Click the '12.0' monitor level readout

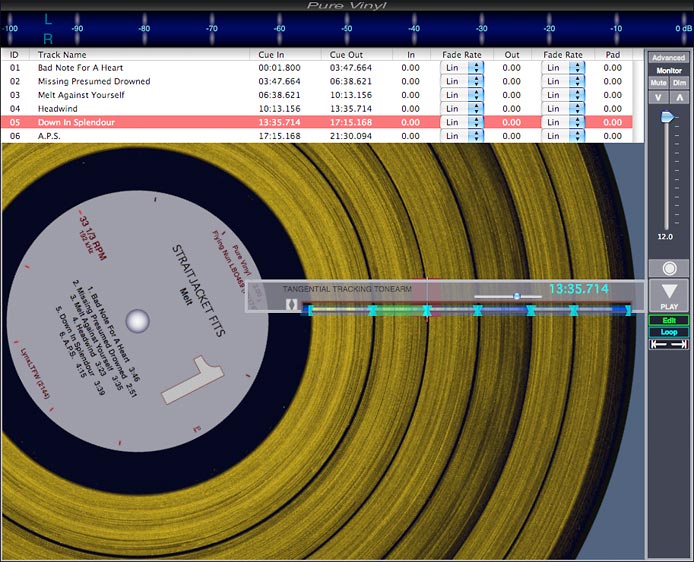(665, 237)
